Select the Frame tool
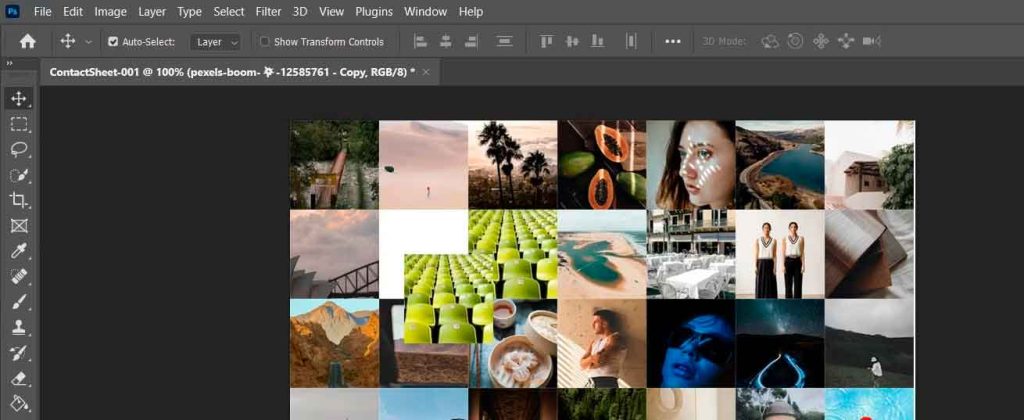Image resolution: width=1024 pixels, height=420 pixels. [x=19, y=226]
